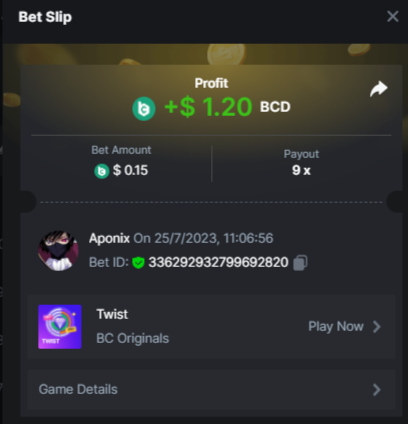Image resolution: width=408 pixels, height=424 pixels.
Task: Open the Game Details row
Action: [x=211, y=389]
